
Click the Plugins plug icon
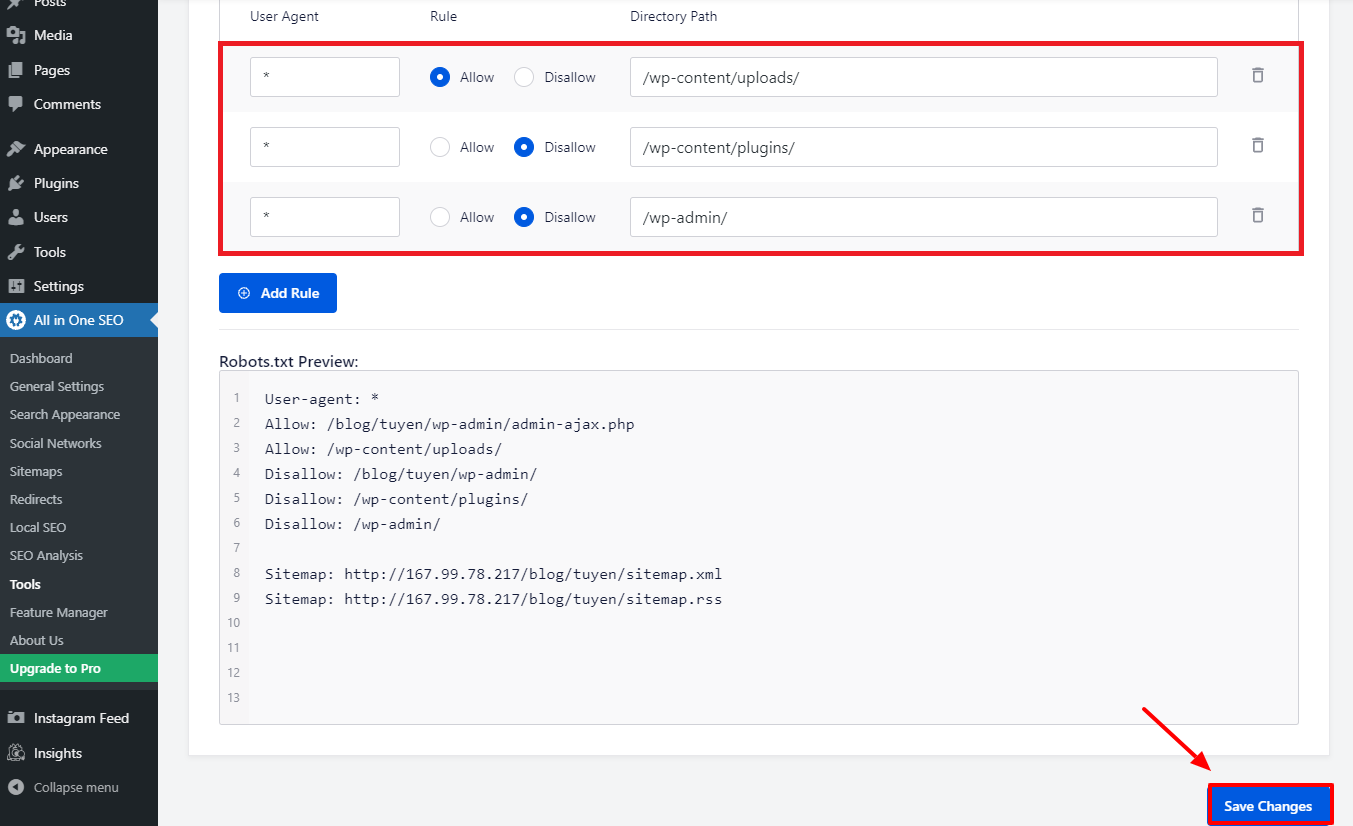16,183
